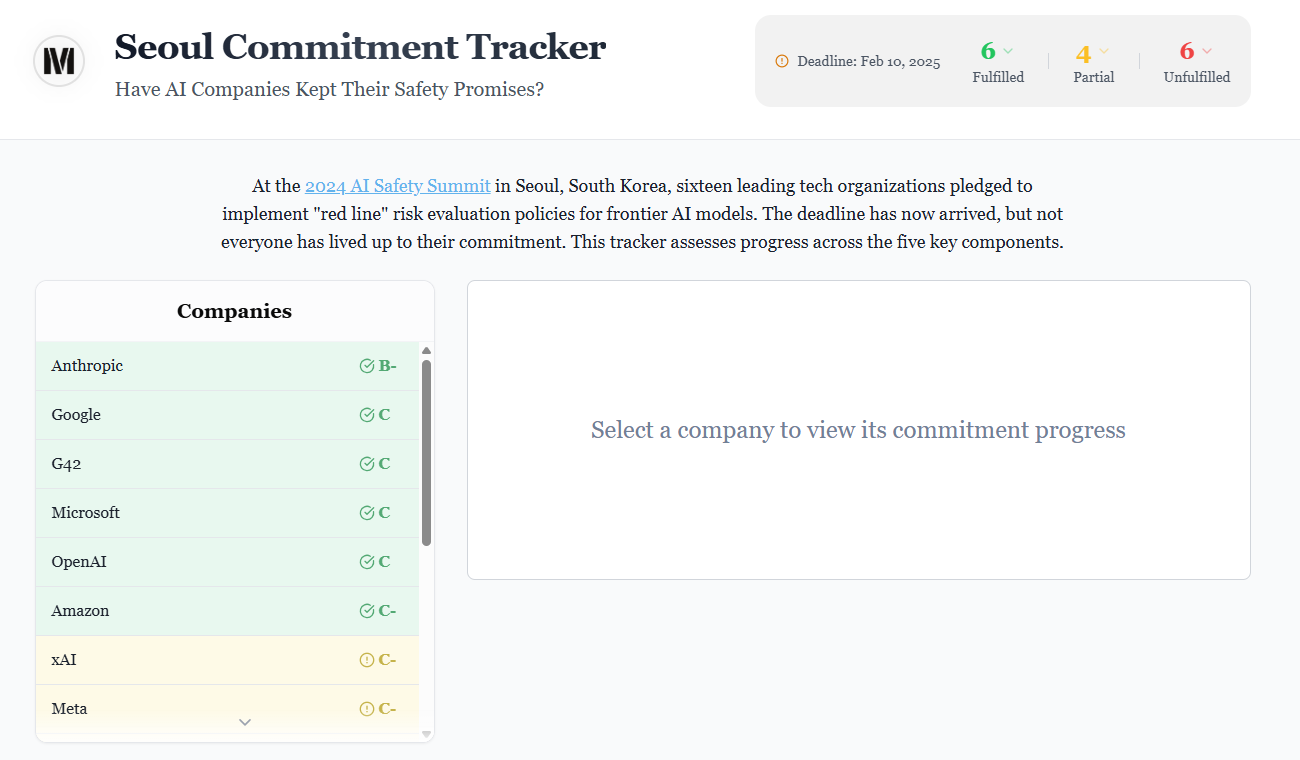Click the deadline clock warning icon
Viewport: 1300px width, 760px height.
782,61
